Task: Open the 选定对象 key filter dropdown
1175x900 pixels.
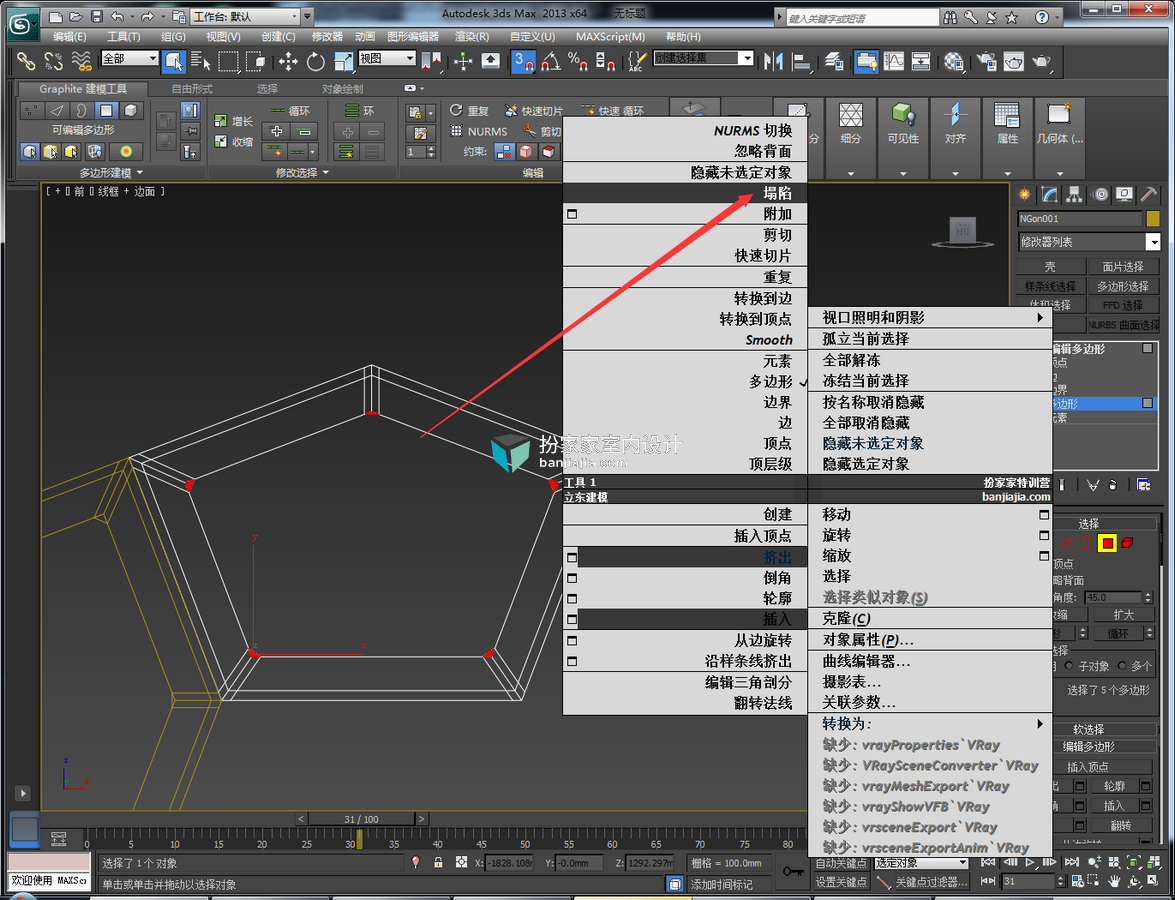Action: (920, 863)
